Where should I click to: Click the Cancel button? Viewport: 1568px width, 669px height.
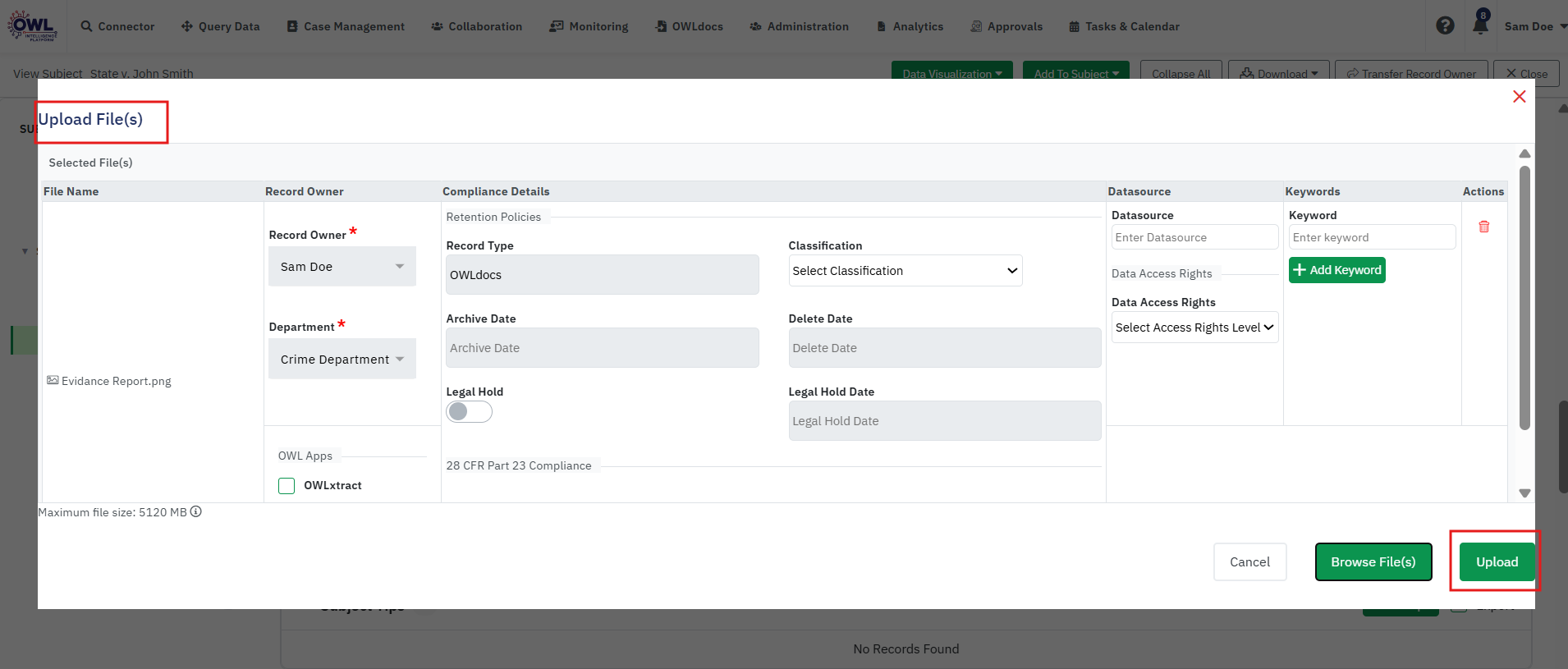1249,561
